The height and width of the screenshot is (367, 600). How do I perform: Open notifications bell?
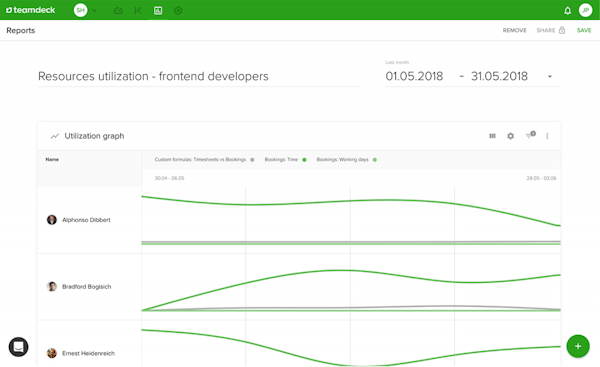[x=567, y=11]
